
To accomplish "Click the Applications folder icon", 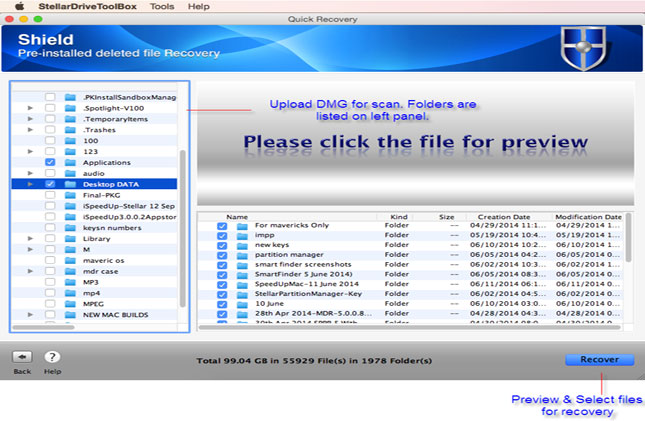I will [x=70, y=162].
